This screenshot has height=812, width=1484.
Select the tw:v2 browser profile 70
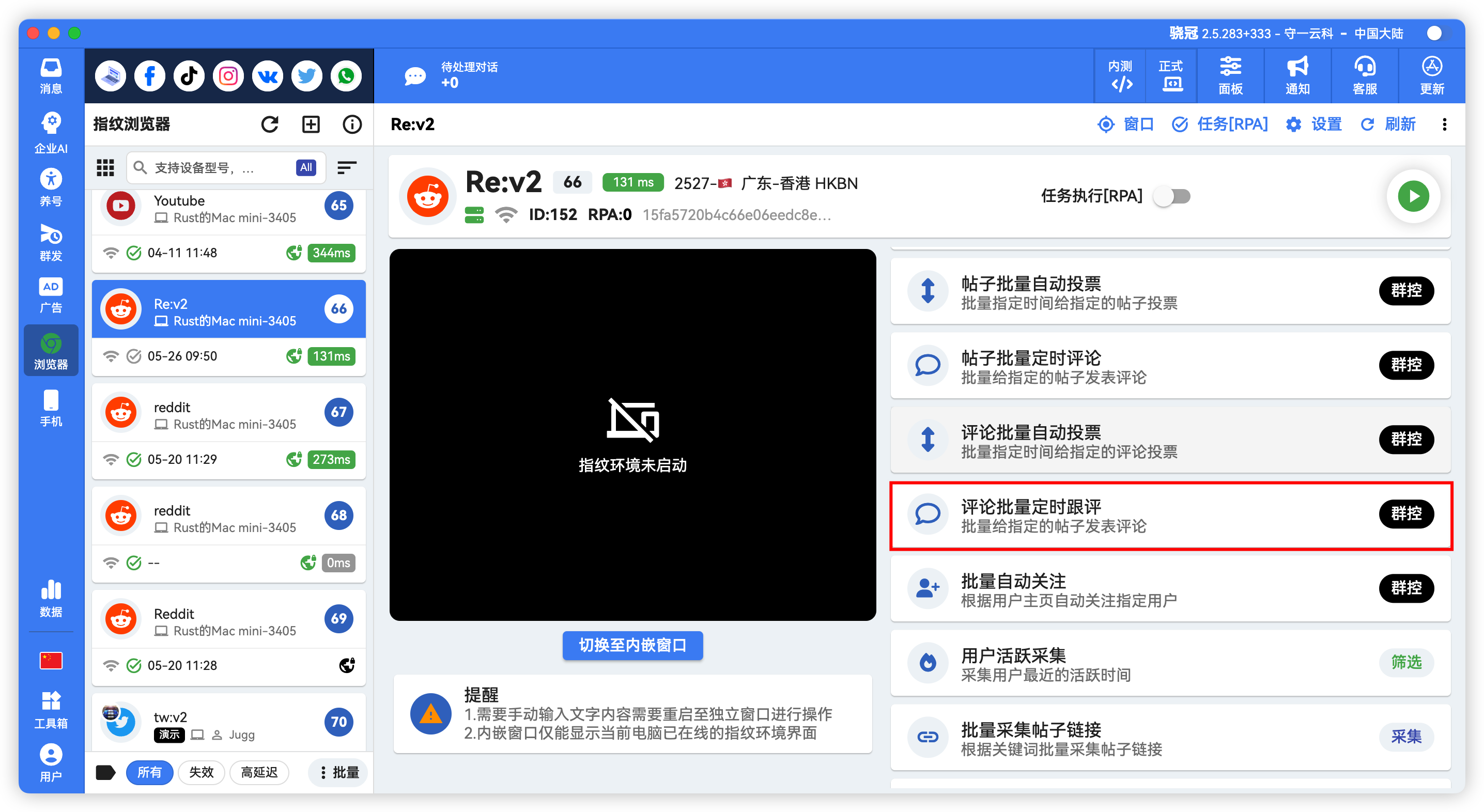(229, 722)
